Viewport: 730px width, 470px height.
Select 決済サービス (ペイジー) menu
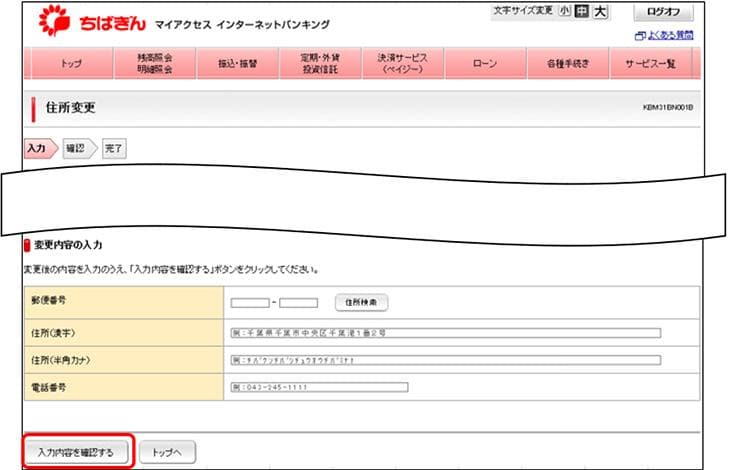tap(402, 64)
